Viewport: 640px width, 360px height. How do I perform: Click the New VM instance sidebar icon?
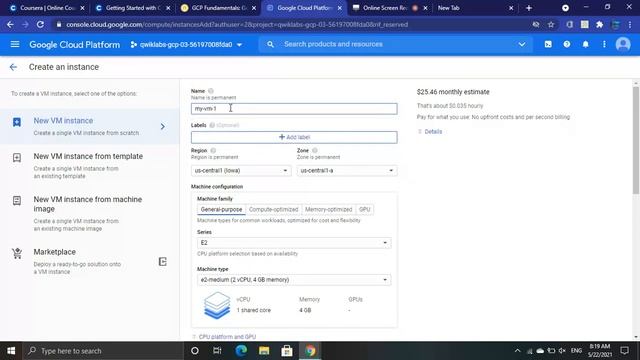click(x=17, y=122)
